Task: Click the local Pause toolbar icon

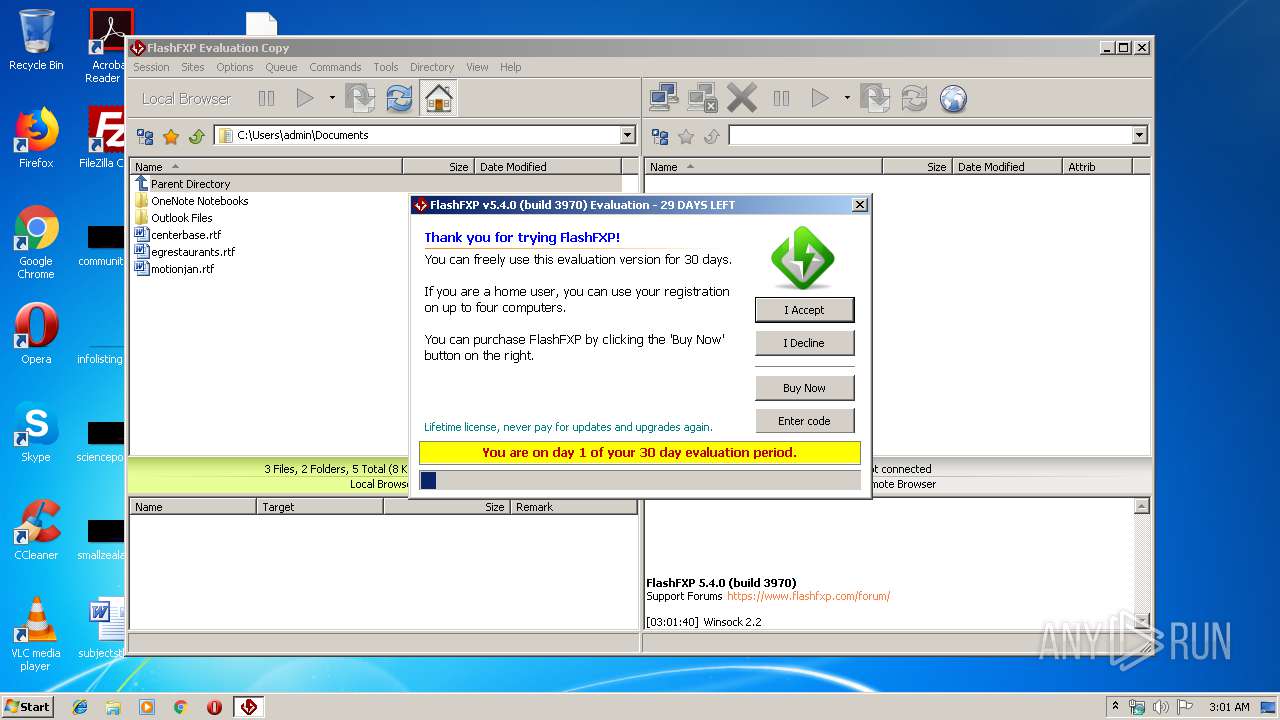Action: click(x=266, y=98)
